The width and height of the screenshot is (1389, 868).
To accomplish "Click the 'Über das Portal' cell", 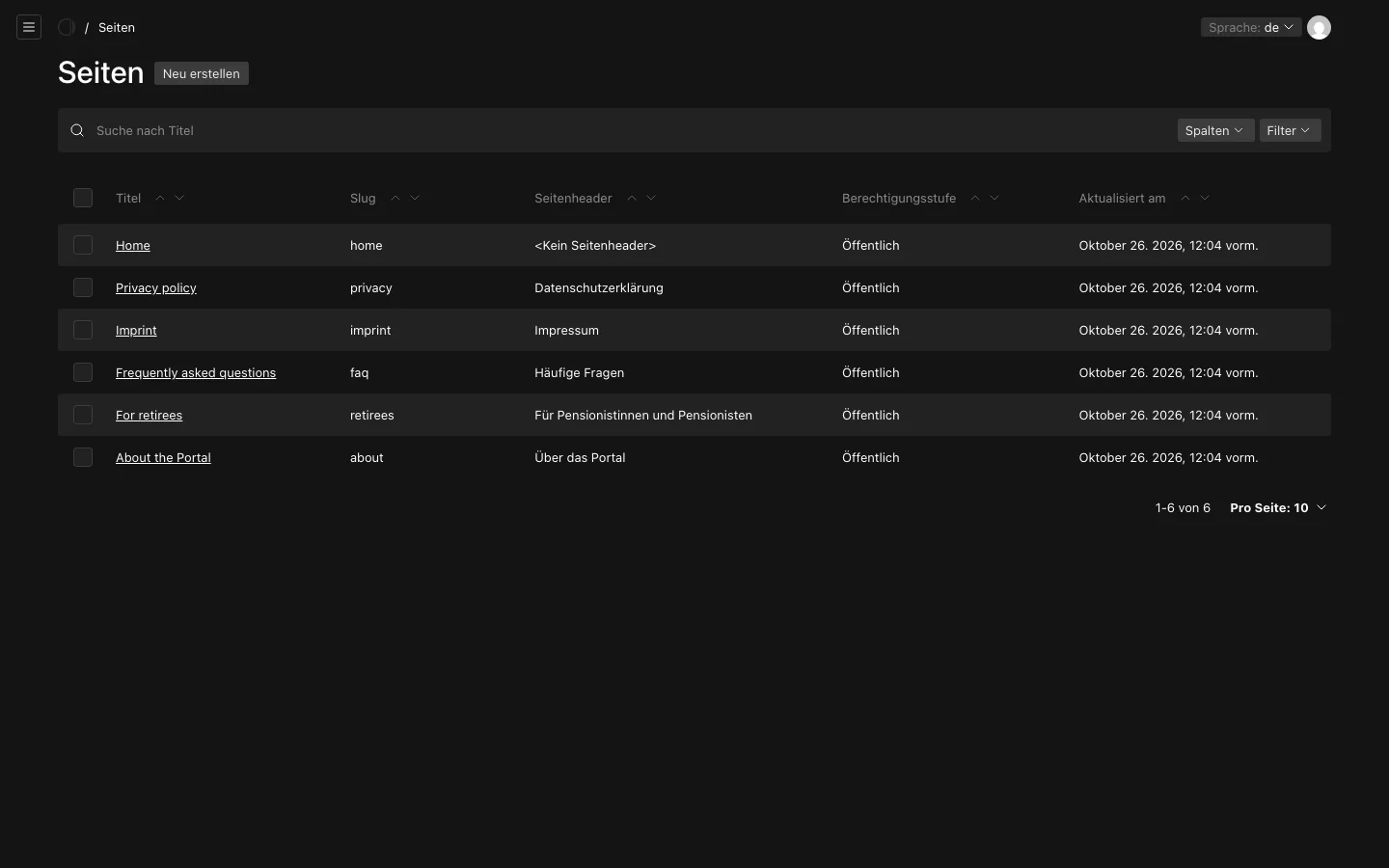I will coord(580,457).
